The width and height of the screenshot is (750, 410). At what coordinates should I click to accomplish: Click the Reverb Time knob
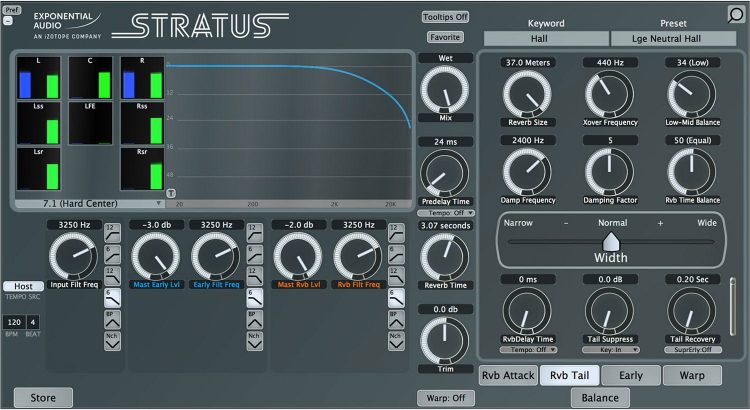[x=445, y=257]
